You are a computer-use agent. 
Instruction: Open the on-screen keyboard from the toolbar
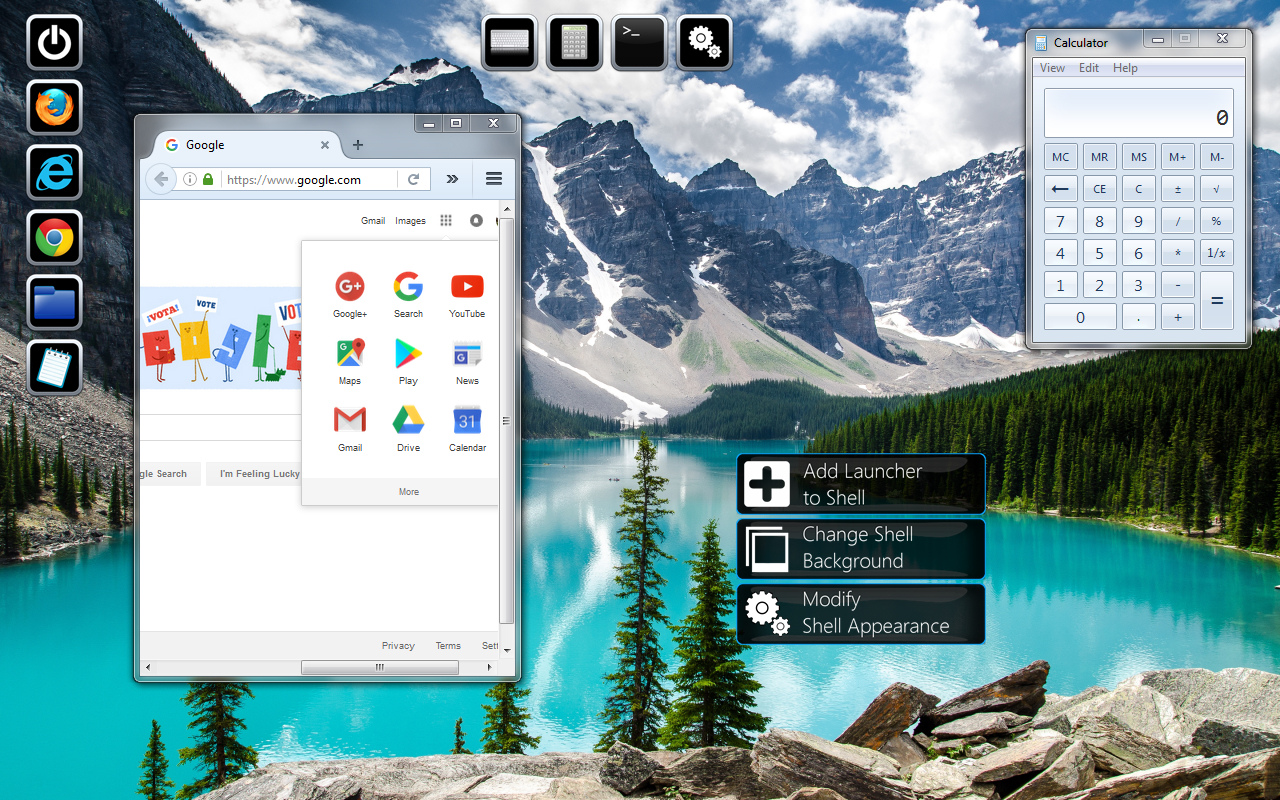point(509,42)
